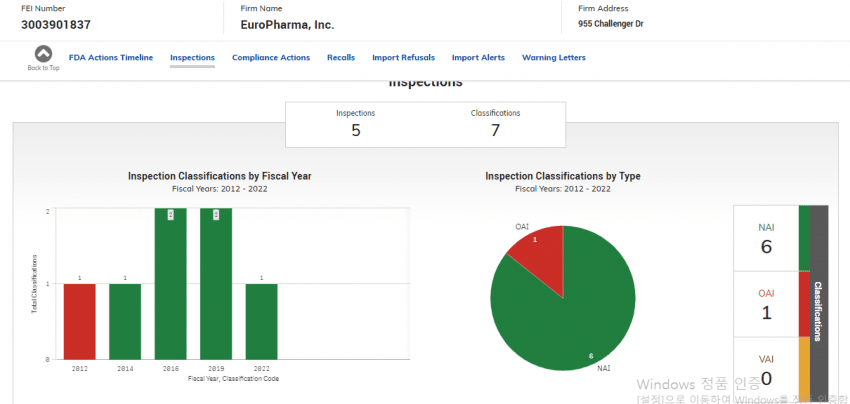Go to Compliance Actions section
This screenshot has height=404, width=850.
click(271, 57)
